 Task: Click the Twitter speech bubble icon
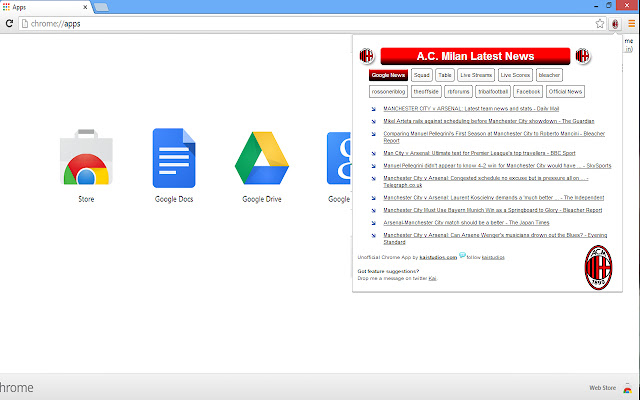click(x=462, y=255)
